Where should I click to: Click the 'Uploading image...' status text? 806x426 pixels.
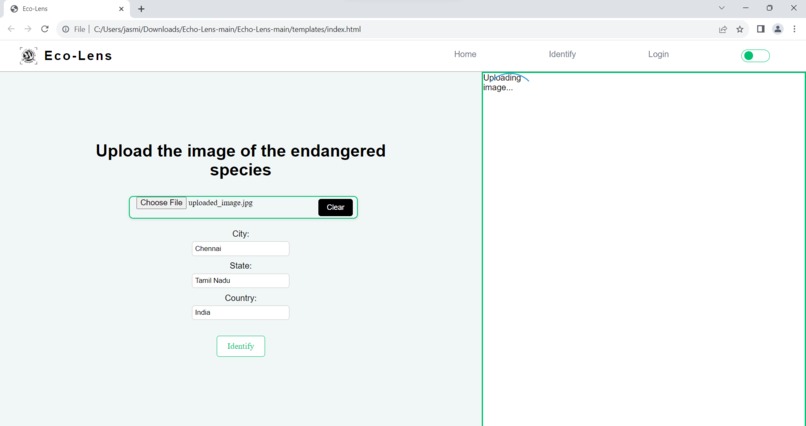[x=502, y=82]
